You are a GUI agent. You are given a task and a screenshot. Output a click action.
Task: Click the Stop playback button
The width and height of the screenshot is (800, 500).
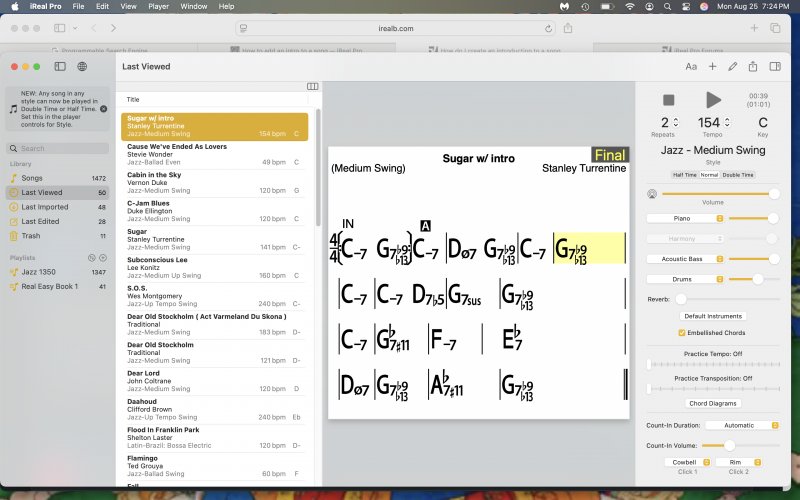click(x=668, y=100)
